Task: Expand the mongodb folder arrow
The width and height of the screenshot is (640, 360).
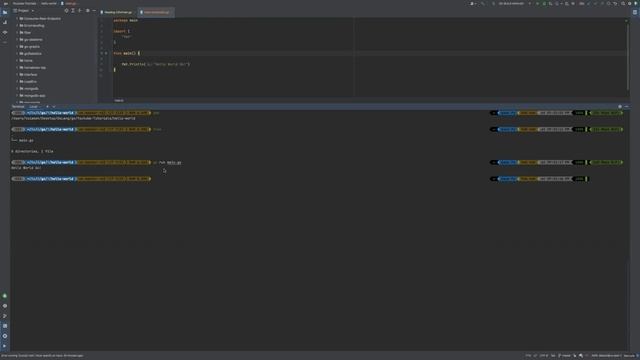Action: pyautogui.click(x=17, y=88)
